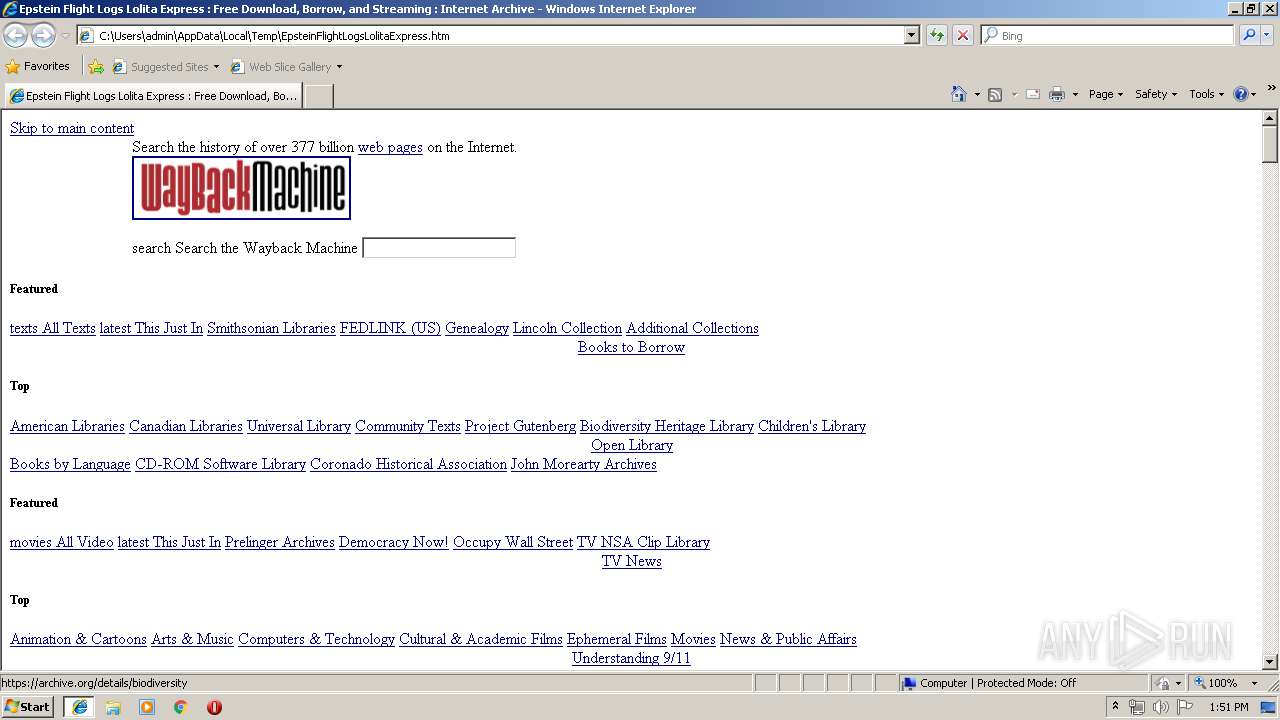This screenshot has width=1280, height=720.
Task: Open a new blank tab
Action: (x=318, y=96)
